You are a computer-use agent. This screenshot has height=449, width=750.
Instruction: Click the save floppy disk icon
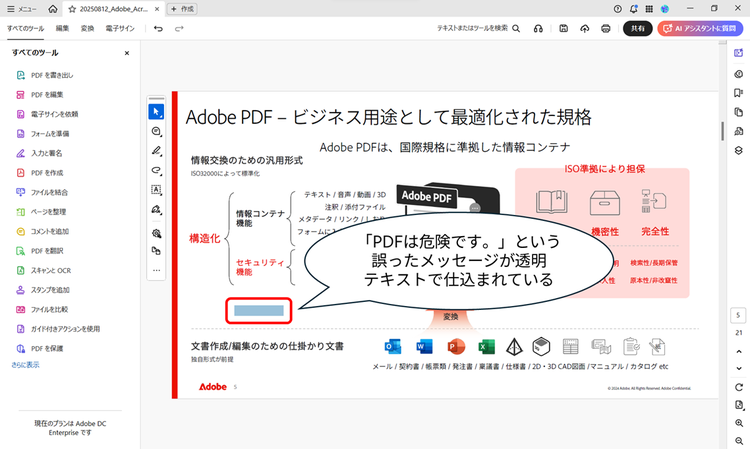tap(563, 29)
